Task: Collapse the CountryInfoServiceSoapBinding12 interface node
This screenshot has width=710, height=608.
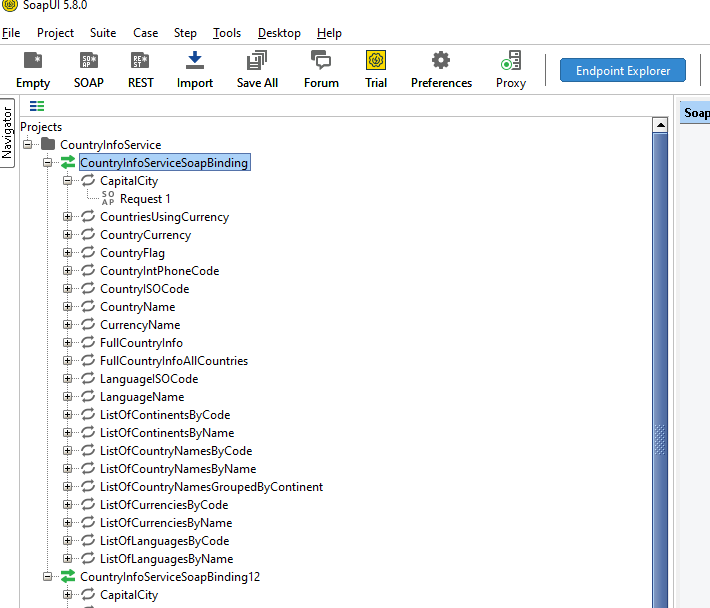Action: [x=48, y=576]
